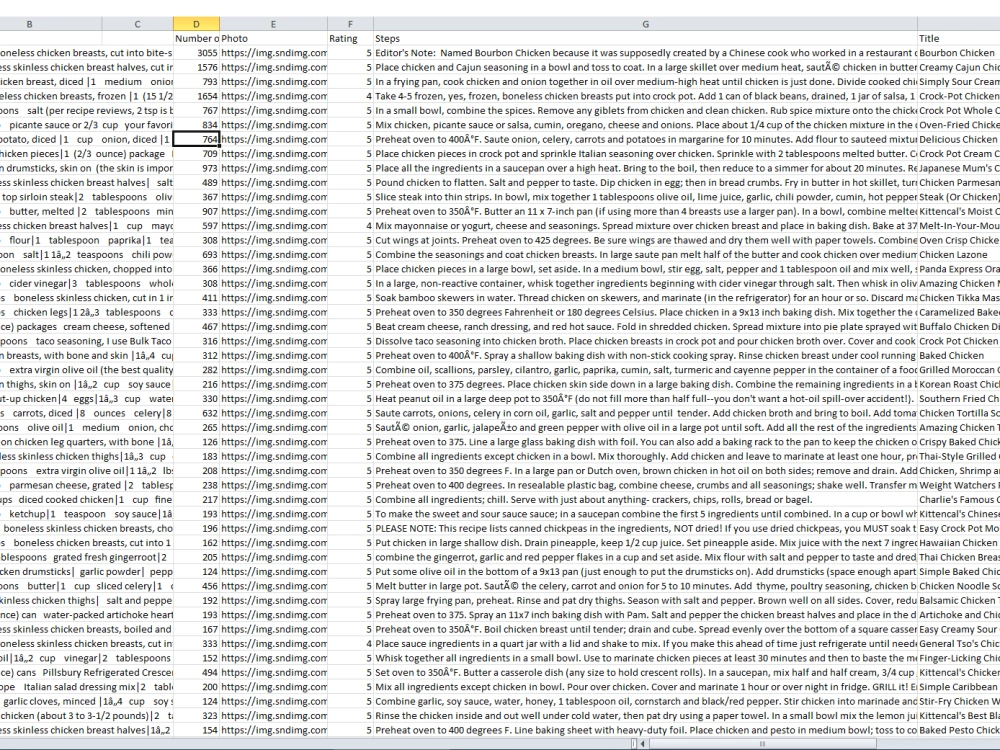
Task: Select steps cell starting 'Take 4-5 frozen, yes, frozen'
Action: tap(645, 96)
